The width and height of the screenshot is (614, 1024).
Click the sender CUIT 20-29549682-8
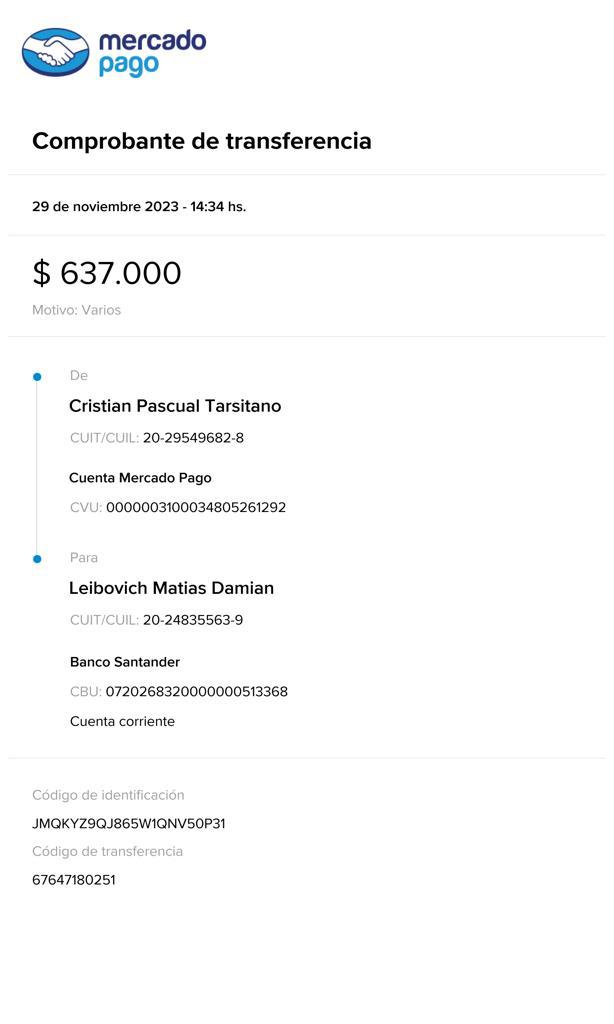(x=193, y=438)
